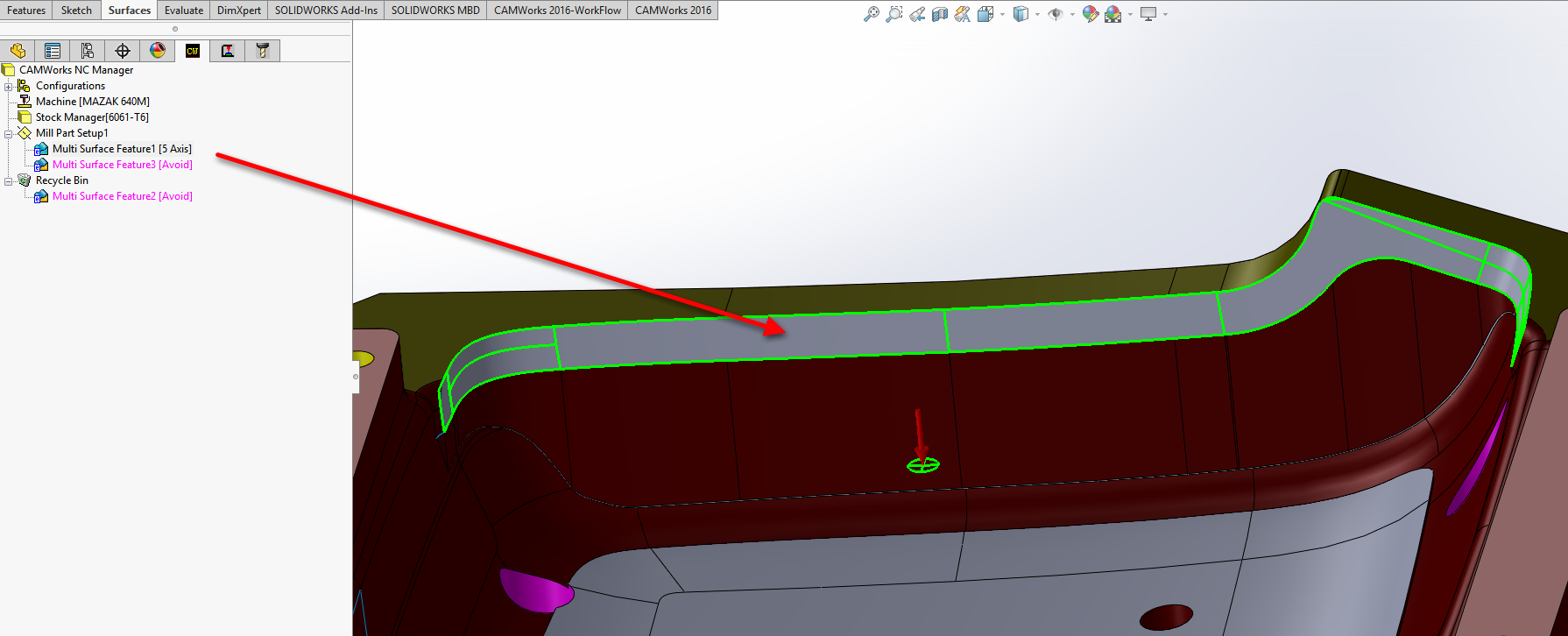The image size is (1568, 636).
Task: Switch to the Evaluate tab
Action: (x=184, y=11)
